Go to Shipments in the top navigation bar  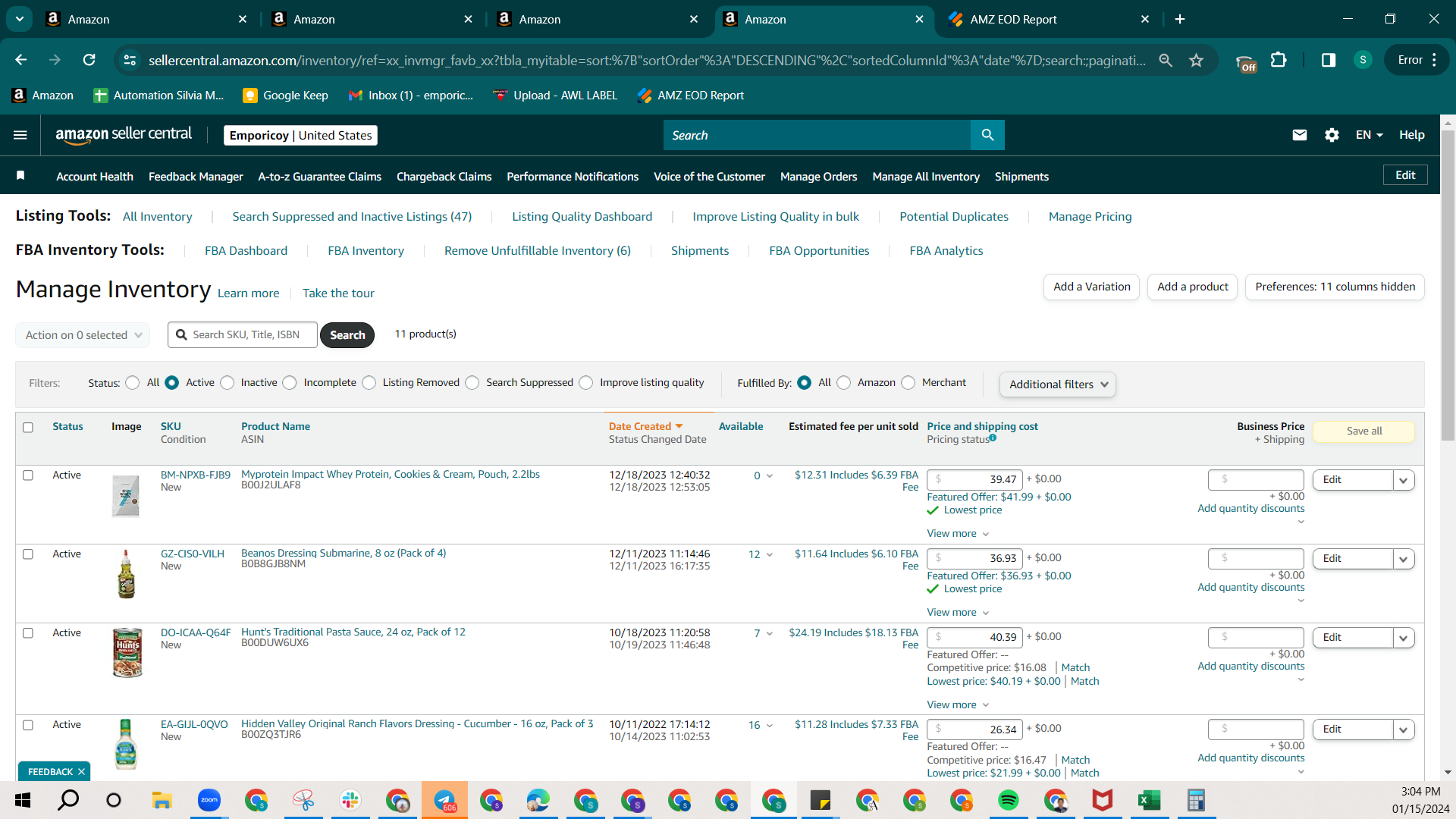(1021, 177)
